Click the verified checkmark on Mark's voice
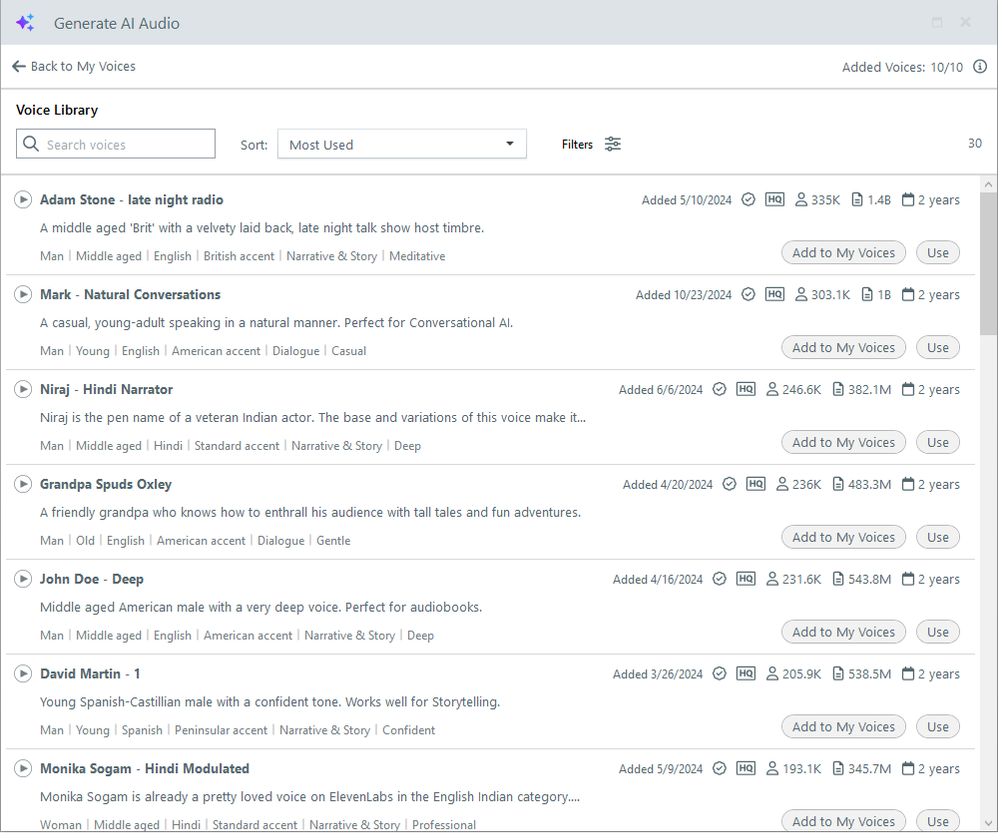Screen dimensions: 999x833 (x=748, y=295)
